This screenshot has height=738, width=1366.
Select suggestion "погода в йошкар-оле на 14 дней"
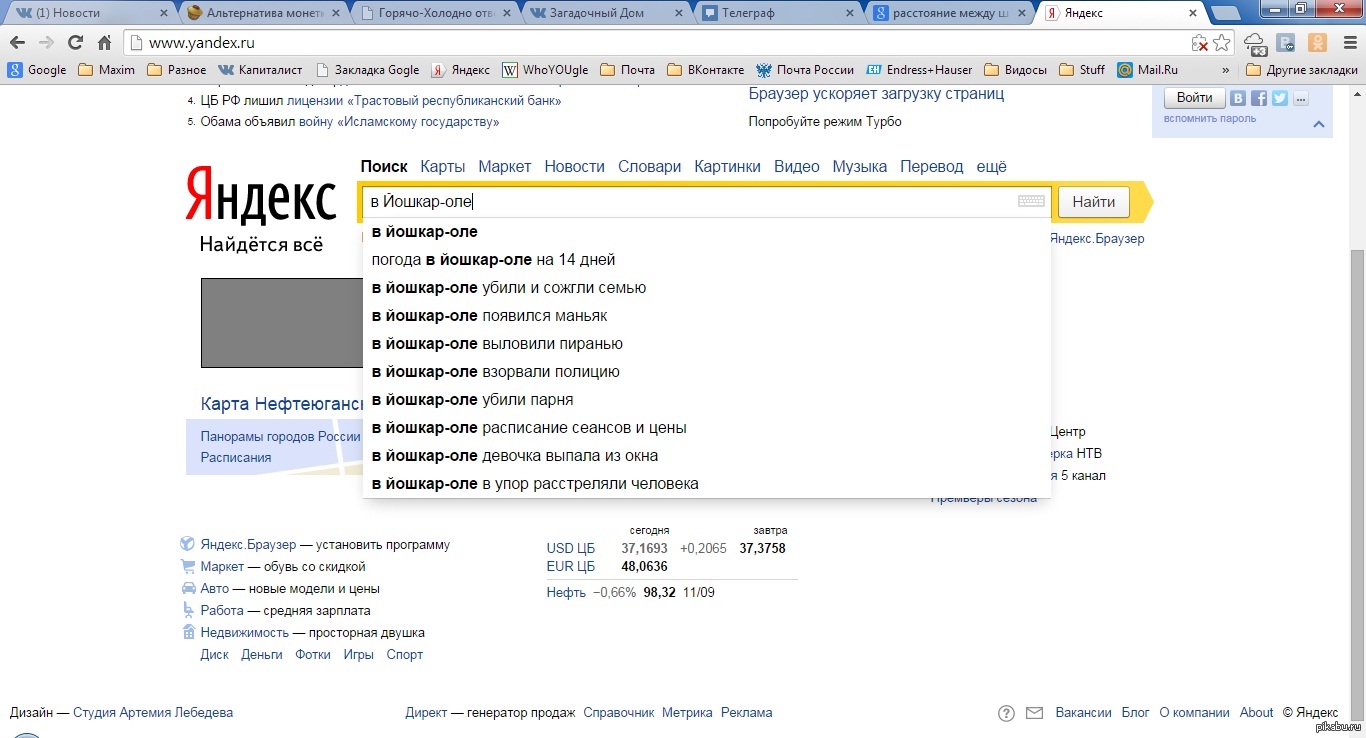pos(706,260)
